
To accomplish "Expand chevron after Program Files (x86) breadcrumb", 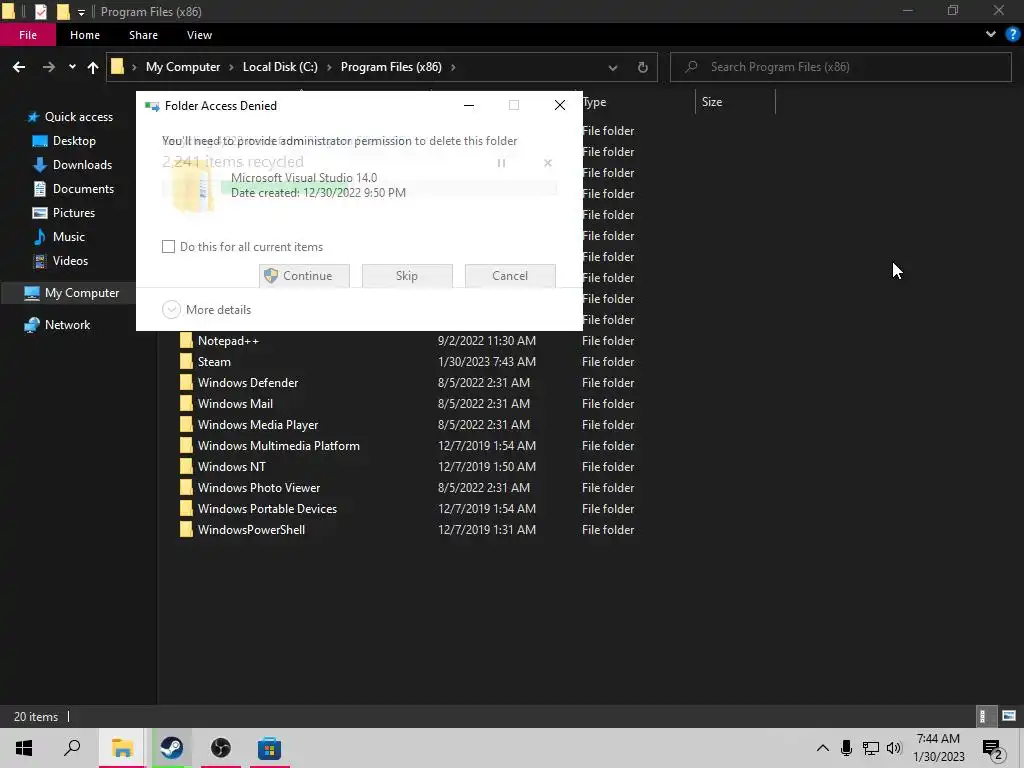I will [x=453, y=67].
